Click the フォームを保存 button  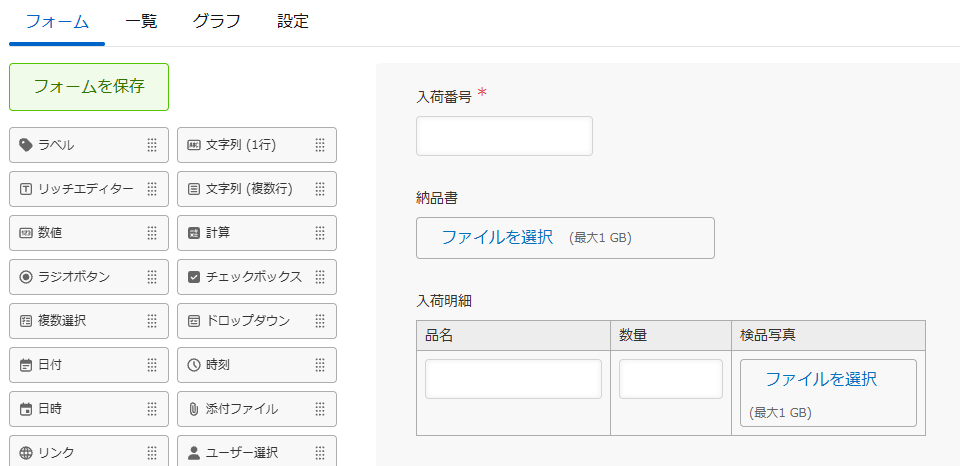89,87
